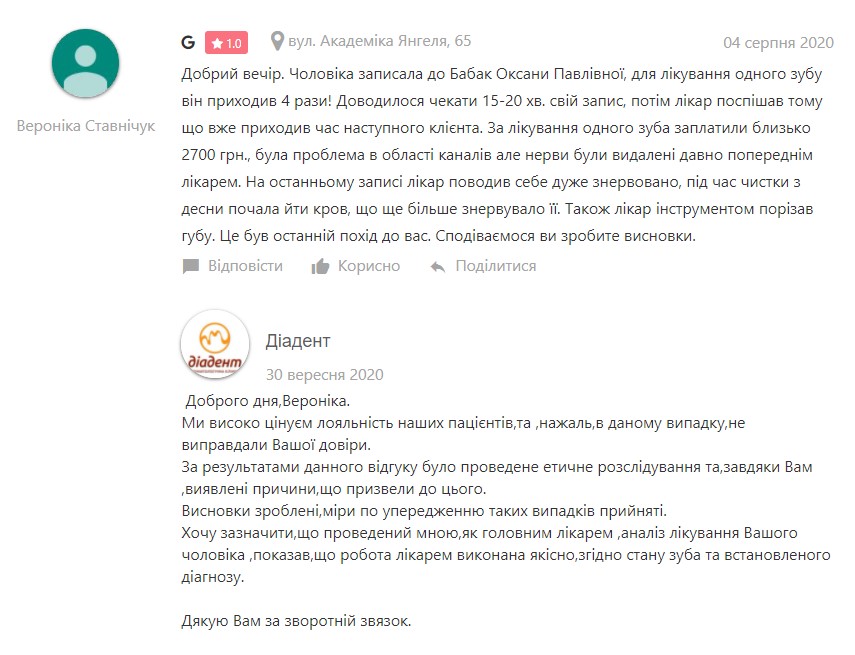Click the line Дякую Вам за зворотній звязок
This screenshot has width=855, height=655.
point(297,621)
